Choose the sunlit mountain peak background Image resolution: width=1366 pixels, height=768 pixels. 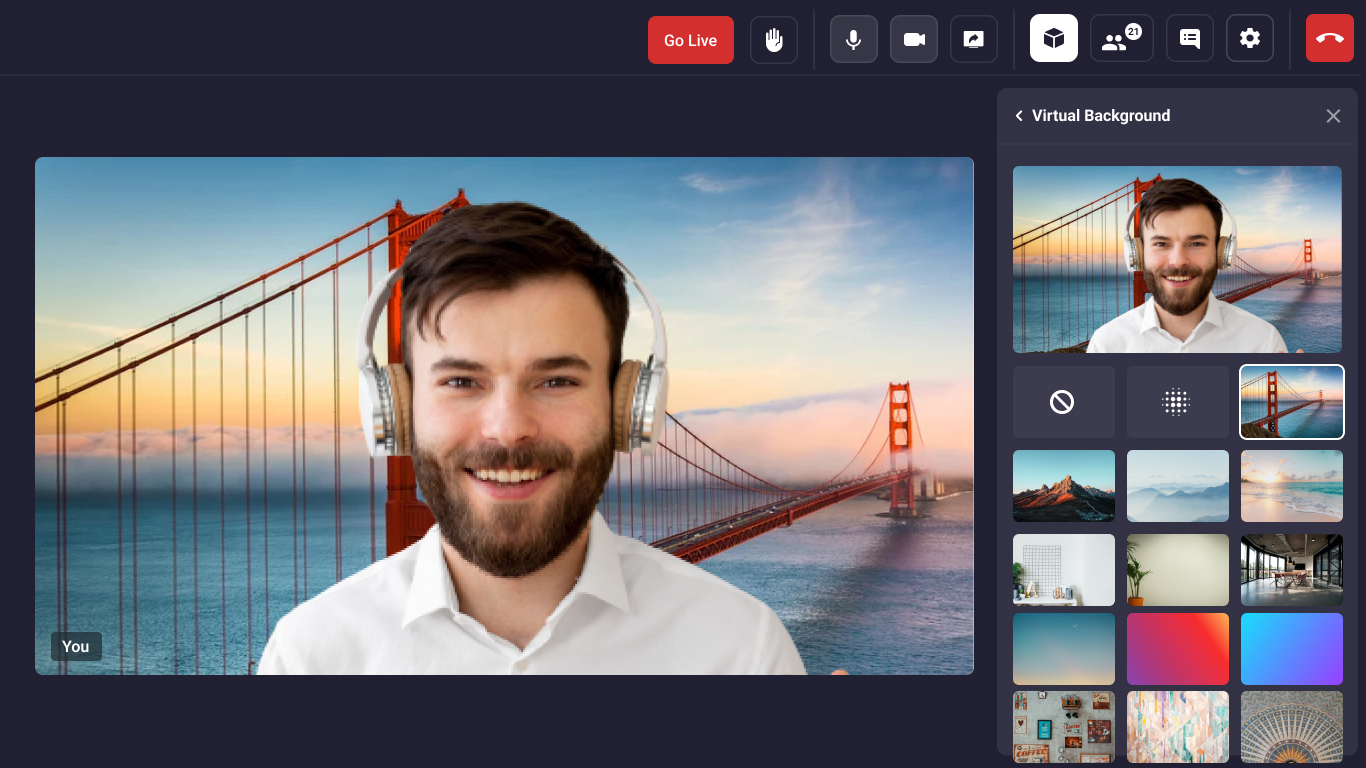1064,486
